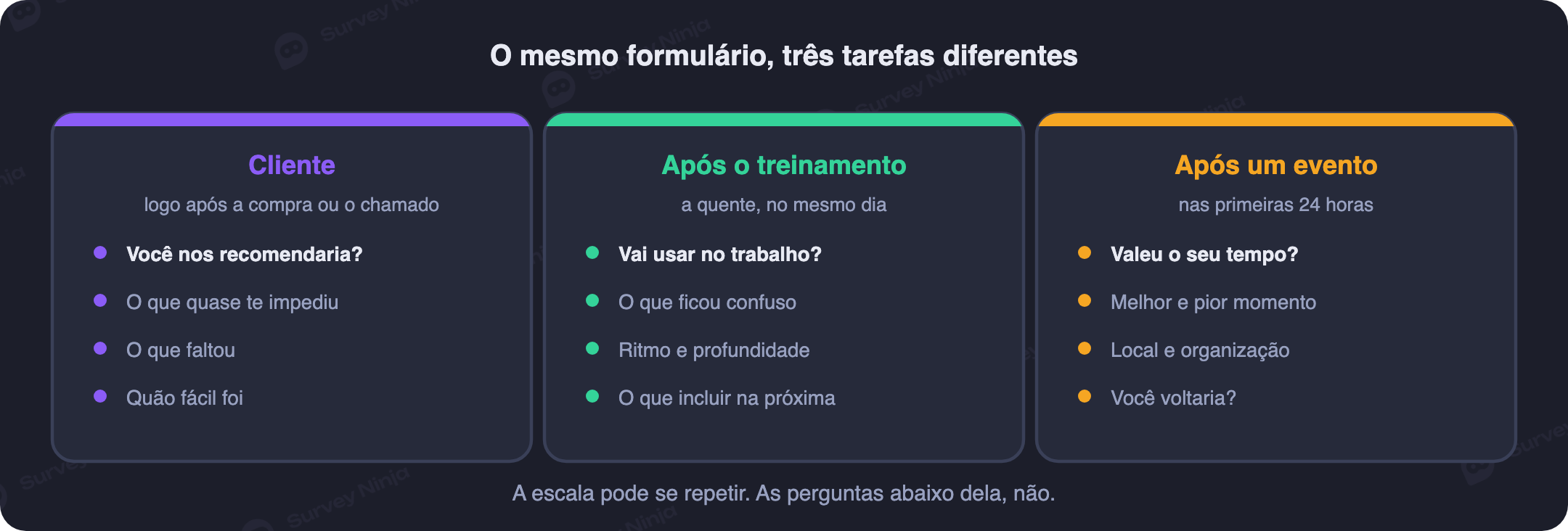Click the purple bullet beside "O que faltou"
The width and height of the screenshot is (1568, 531).
coord(100,348)
